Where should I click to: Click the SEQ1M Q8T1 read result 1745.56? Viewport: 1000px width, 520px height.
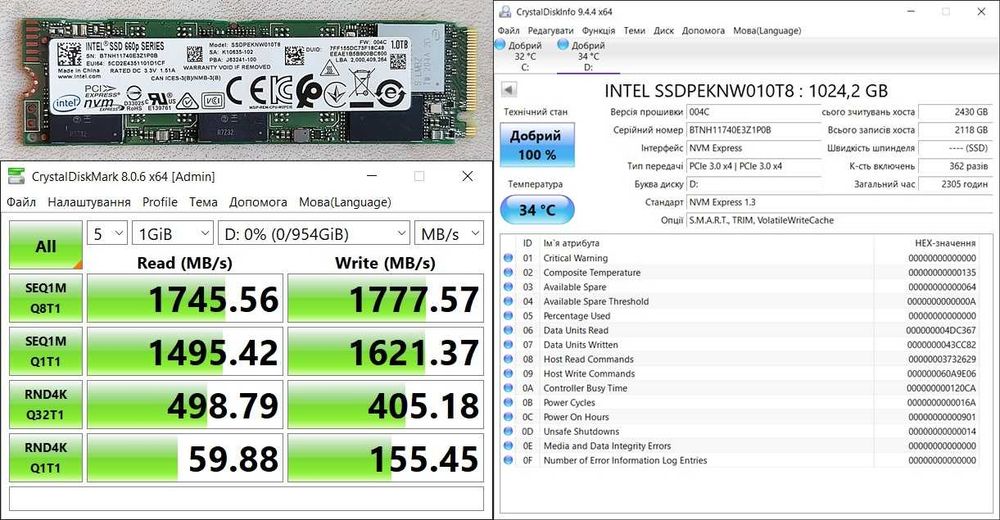click(x=185, y=299)
